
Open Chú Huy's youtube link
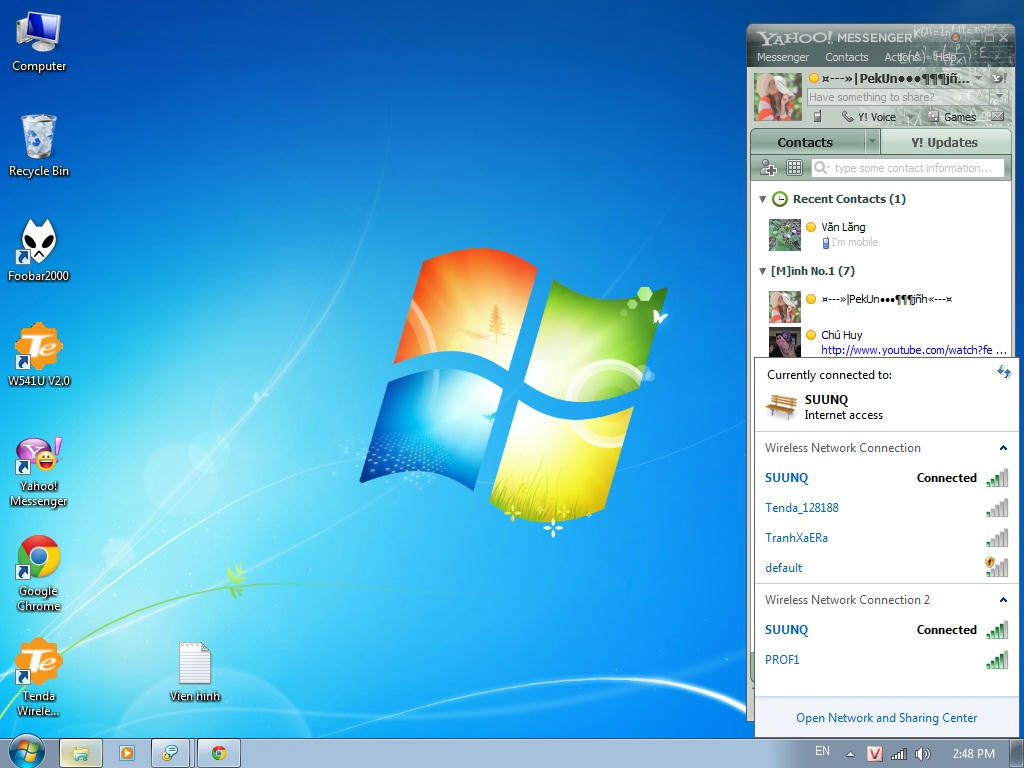913,350
